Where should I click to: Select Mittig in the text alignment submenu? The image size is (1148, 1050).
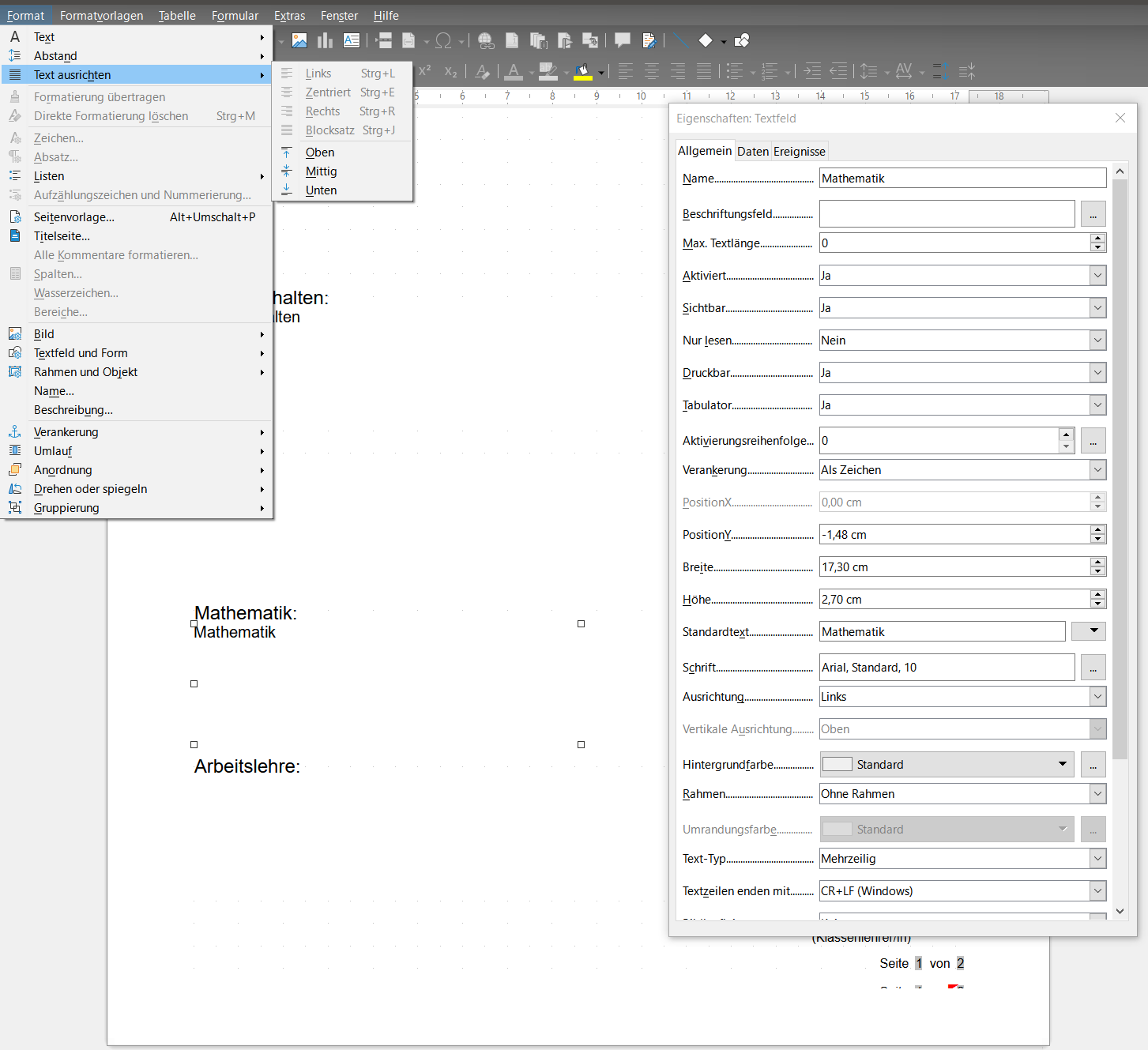[342, 171]
